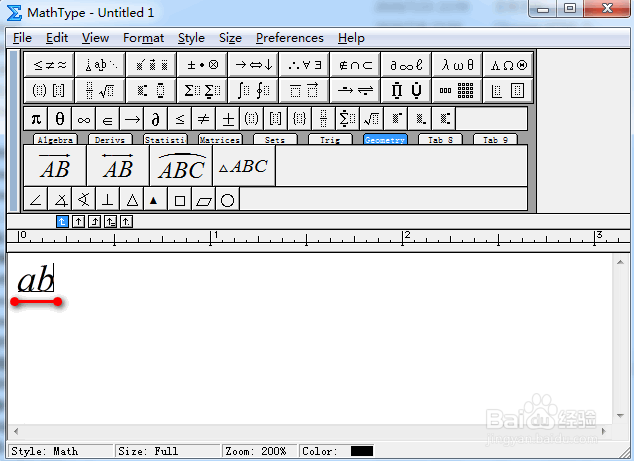The height and width of the screenshot is (461, 634).
Task: Insert the pi symbol
Action: [36, 119]
